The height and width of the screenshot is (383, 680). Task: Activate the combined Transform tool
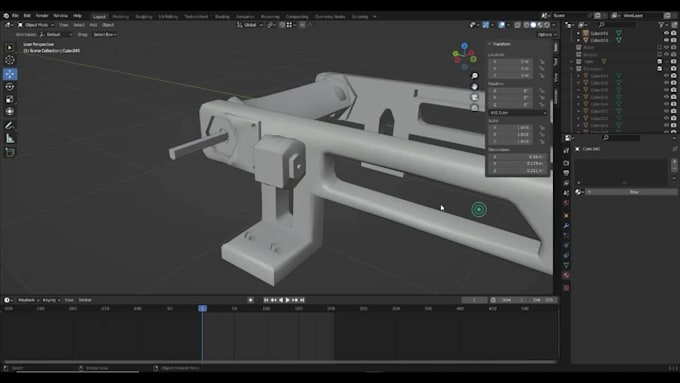click(10, 111)
